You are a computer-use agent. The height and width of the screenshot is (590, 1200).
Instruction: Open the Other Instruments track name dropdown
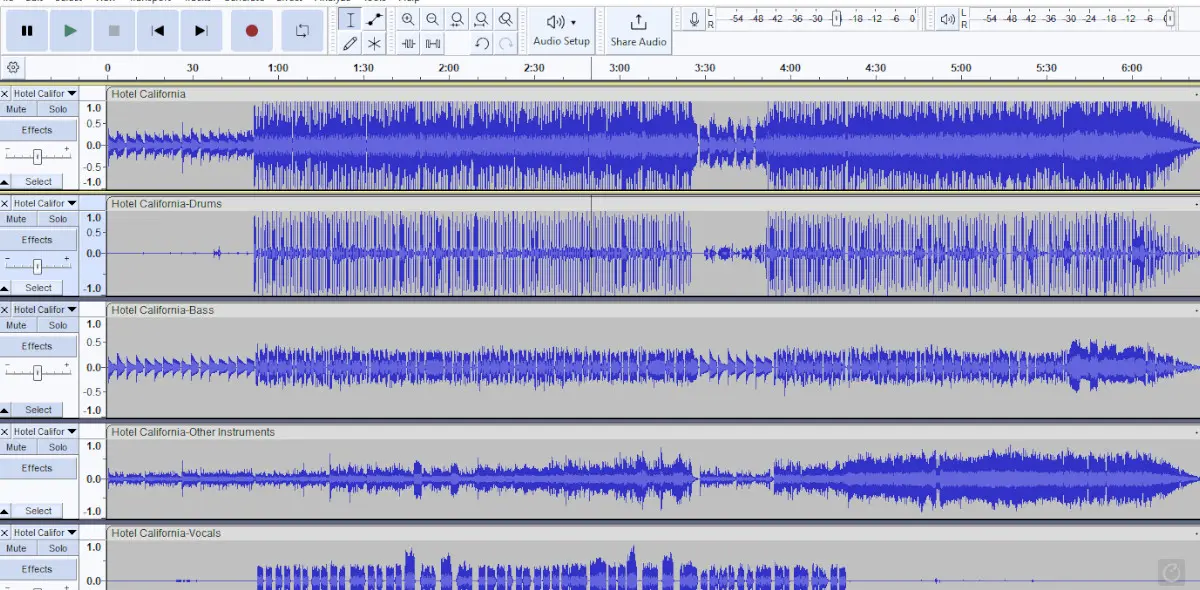pos(45,432)
